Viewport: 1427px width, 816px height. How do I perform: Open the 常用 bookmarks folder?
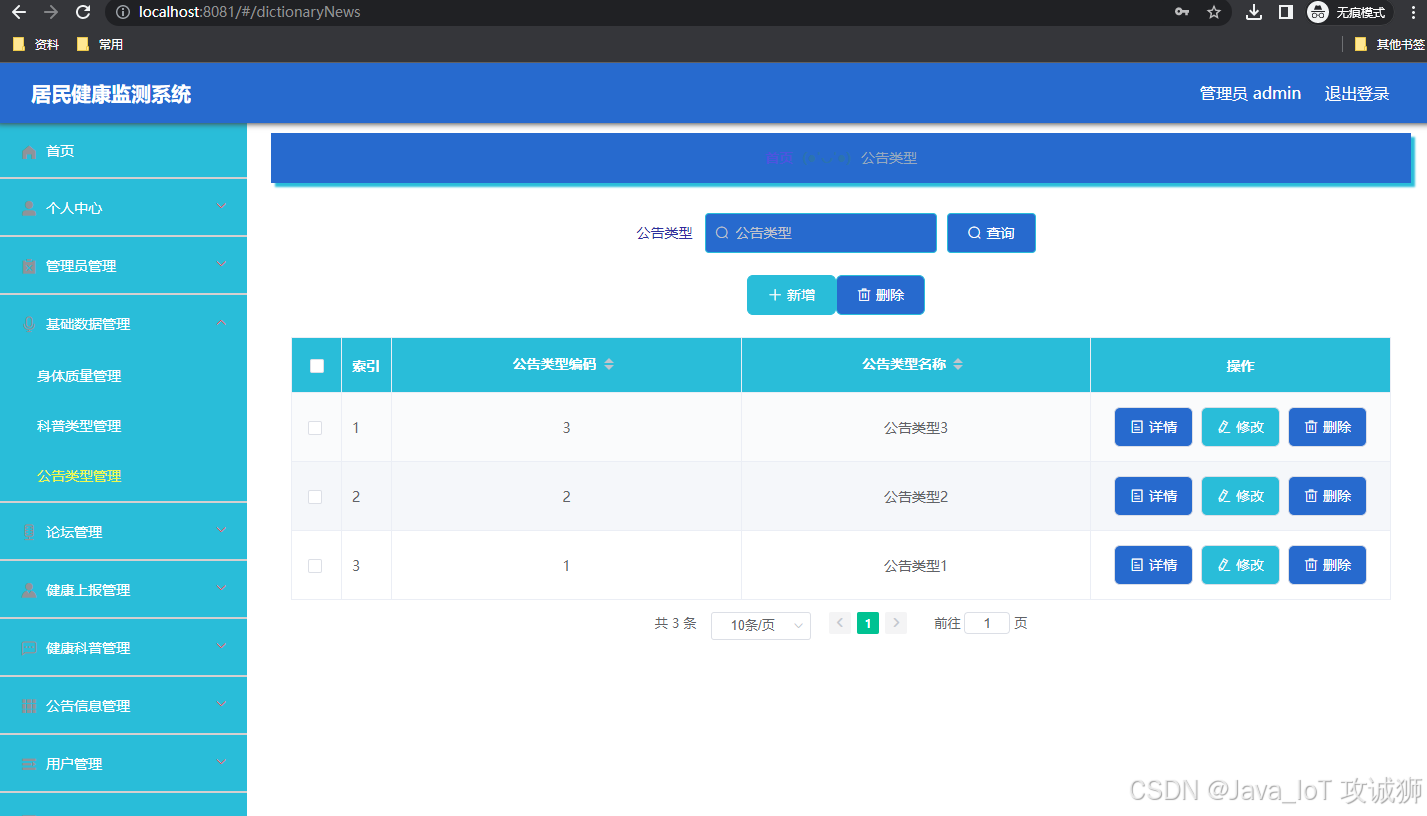pos(100,44)
